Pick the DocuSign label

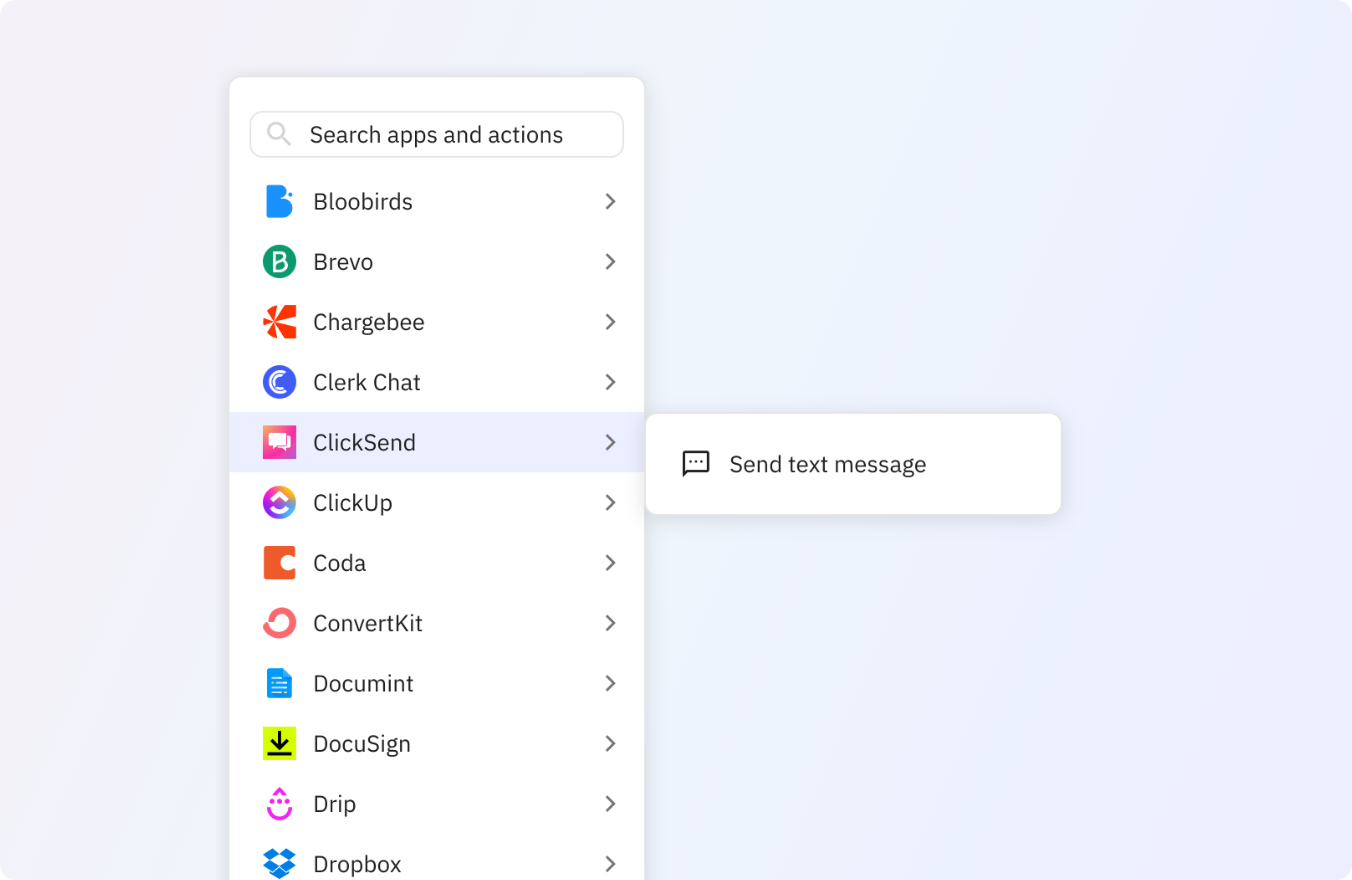362,743
